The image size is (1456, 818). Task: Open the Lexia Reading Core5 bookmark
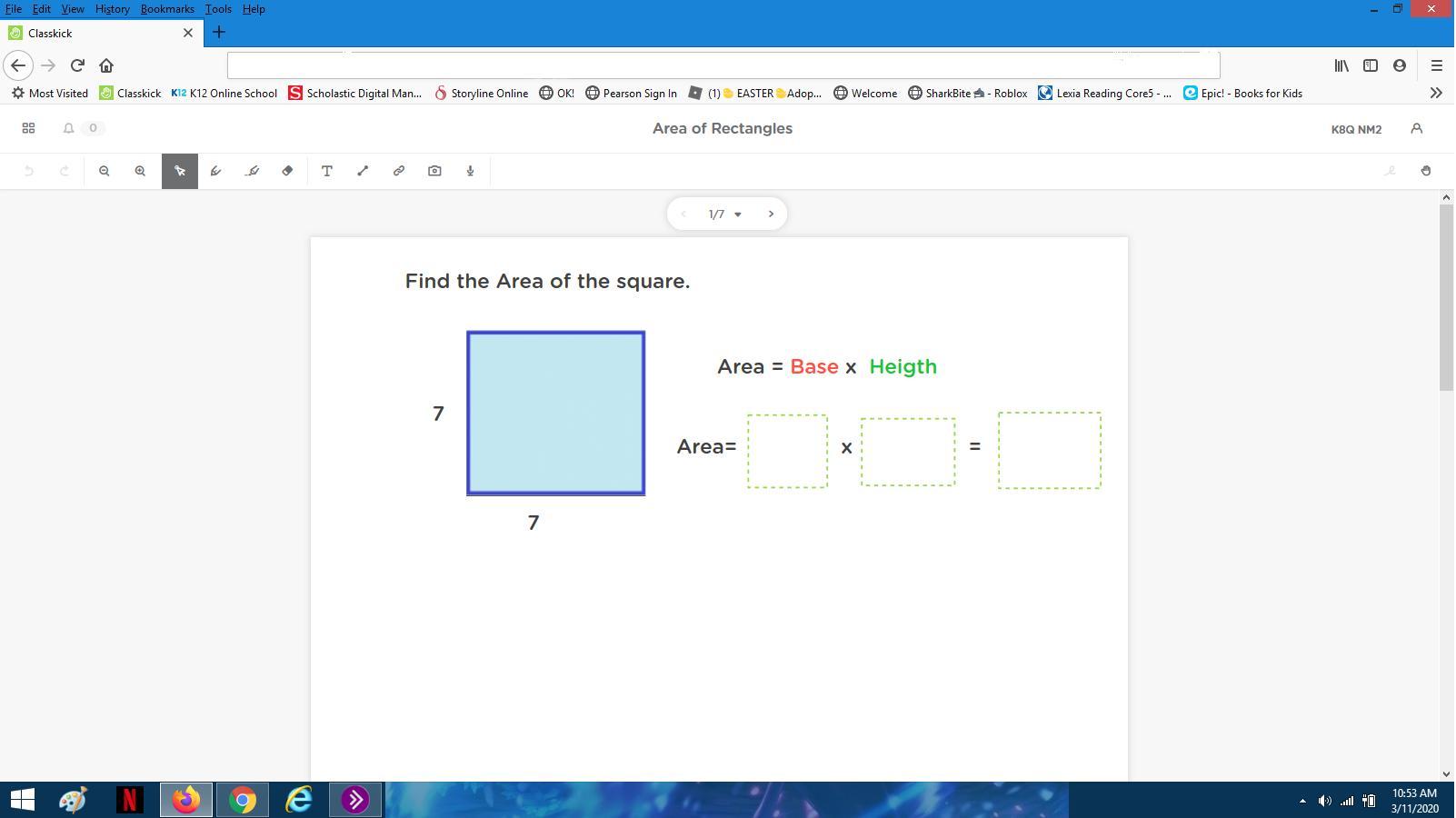(x=1105, y=93)
